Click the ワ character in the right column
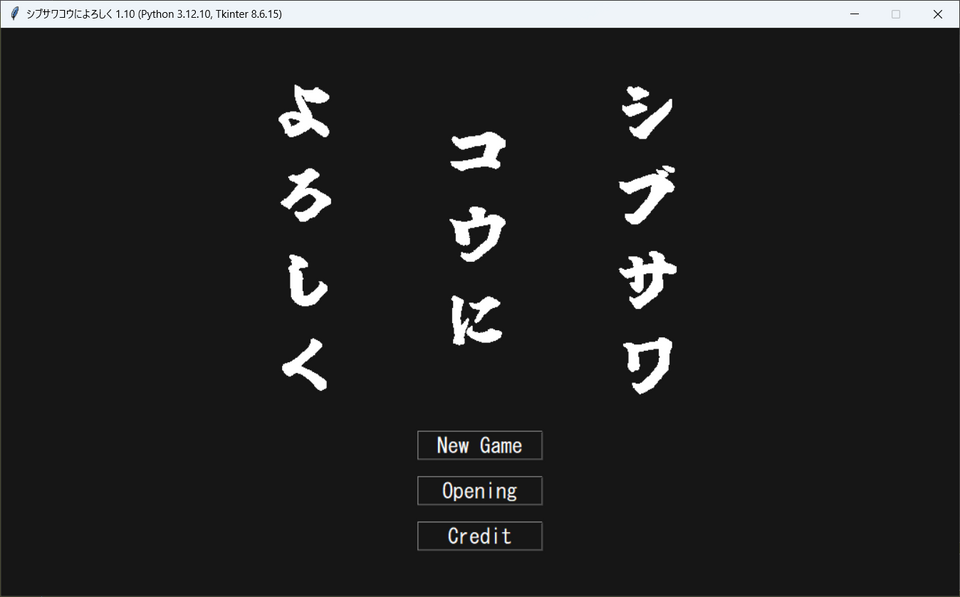Screen dimensions: 960x597 coord(650,363)
